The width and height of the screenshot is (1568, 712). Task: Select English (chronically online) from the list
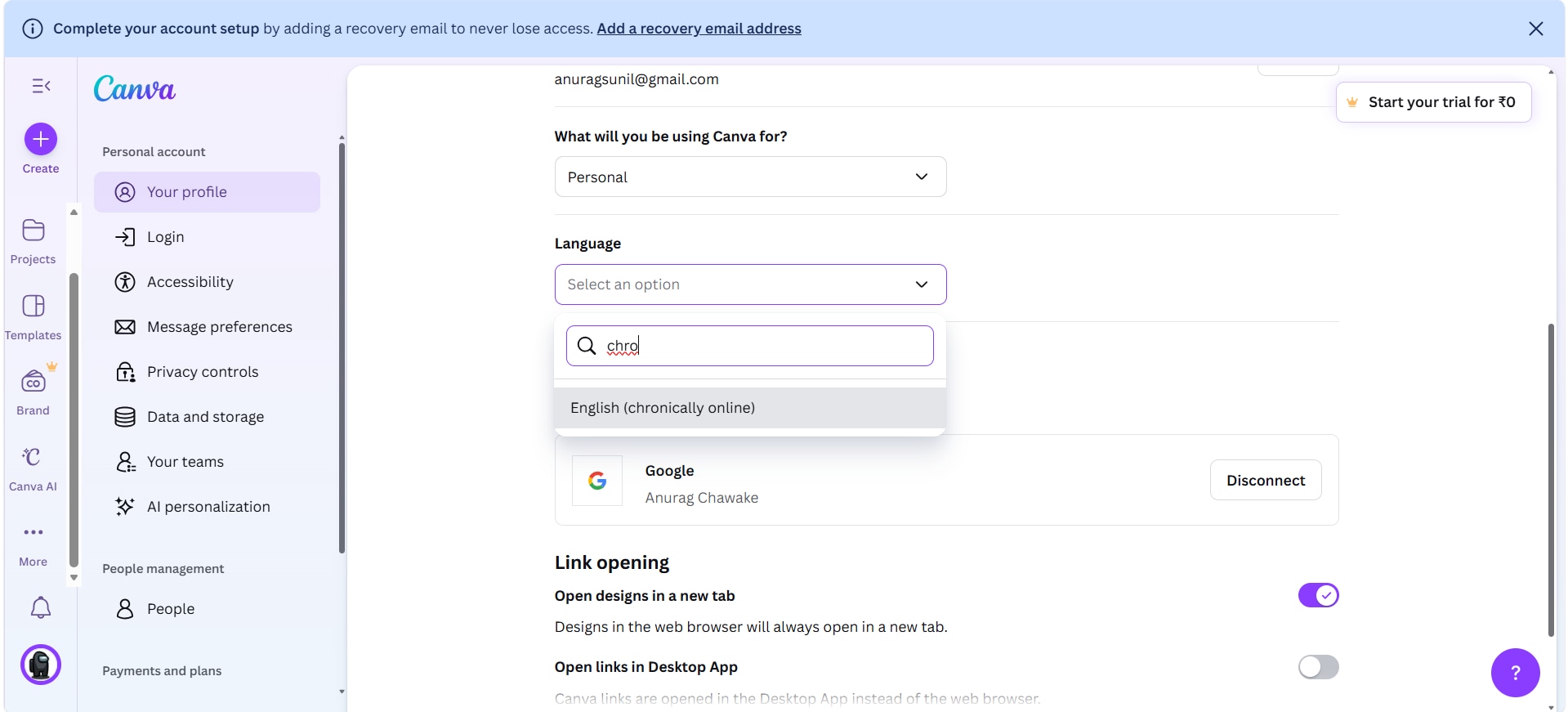[663, 407]
